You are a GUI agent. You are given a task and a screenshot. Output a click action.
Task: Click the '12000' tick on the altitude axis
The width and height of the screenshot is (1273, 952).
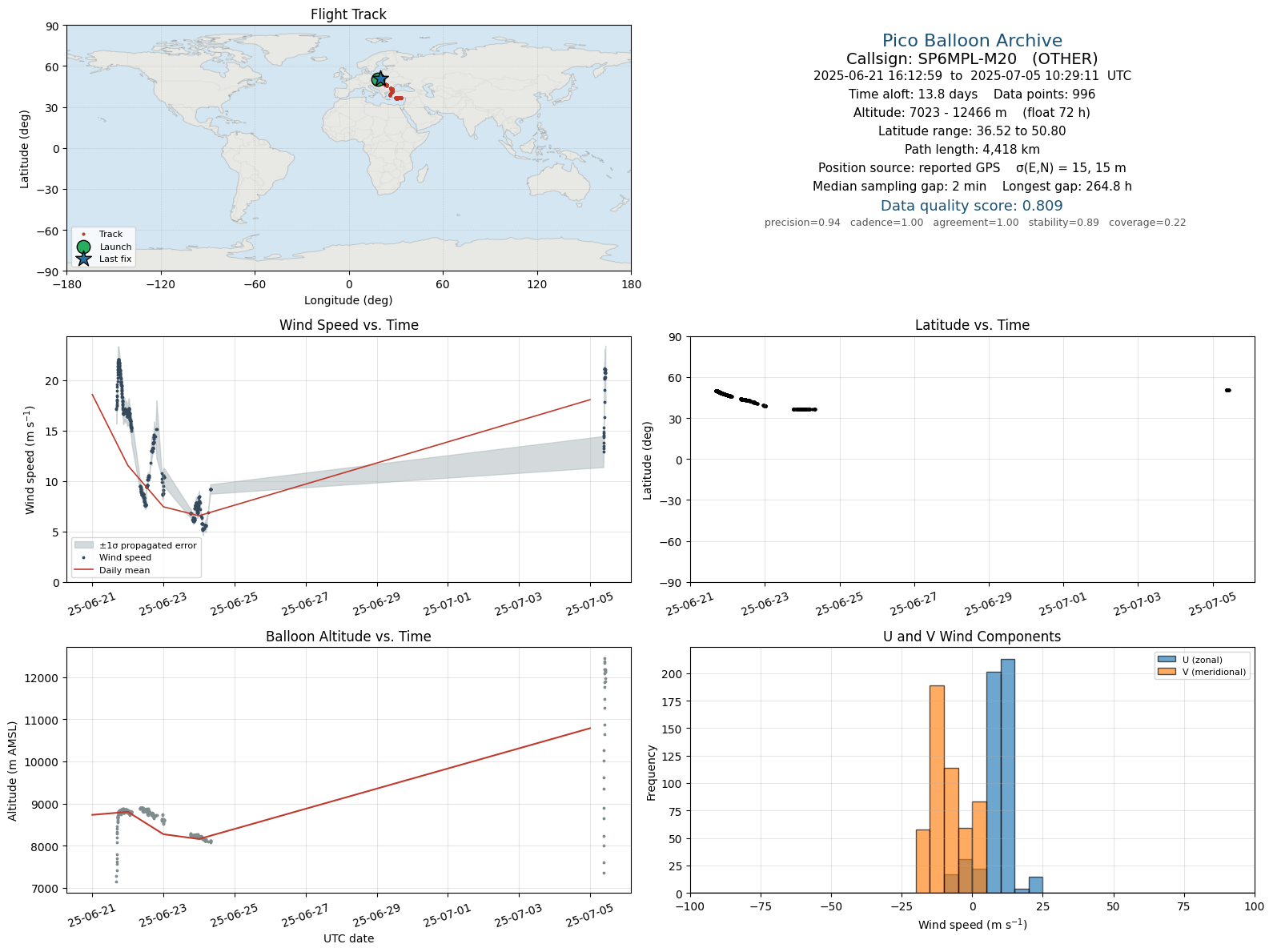click(42, 678)
